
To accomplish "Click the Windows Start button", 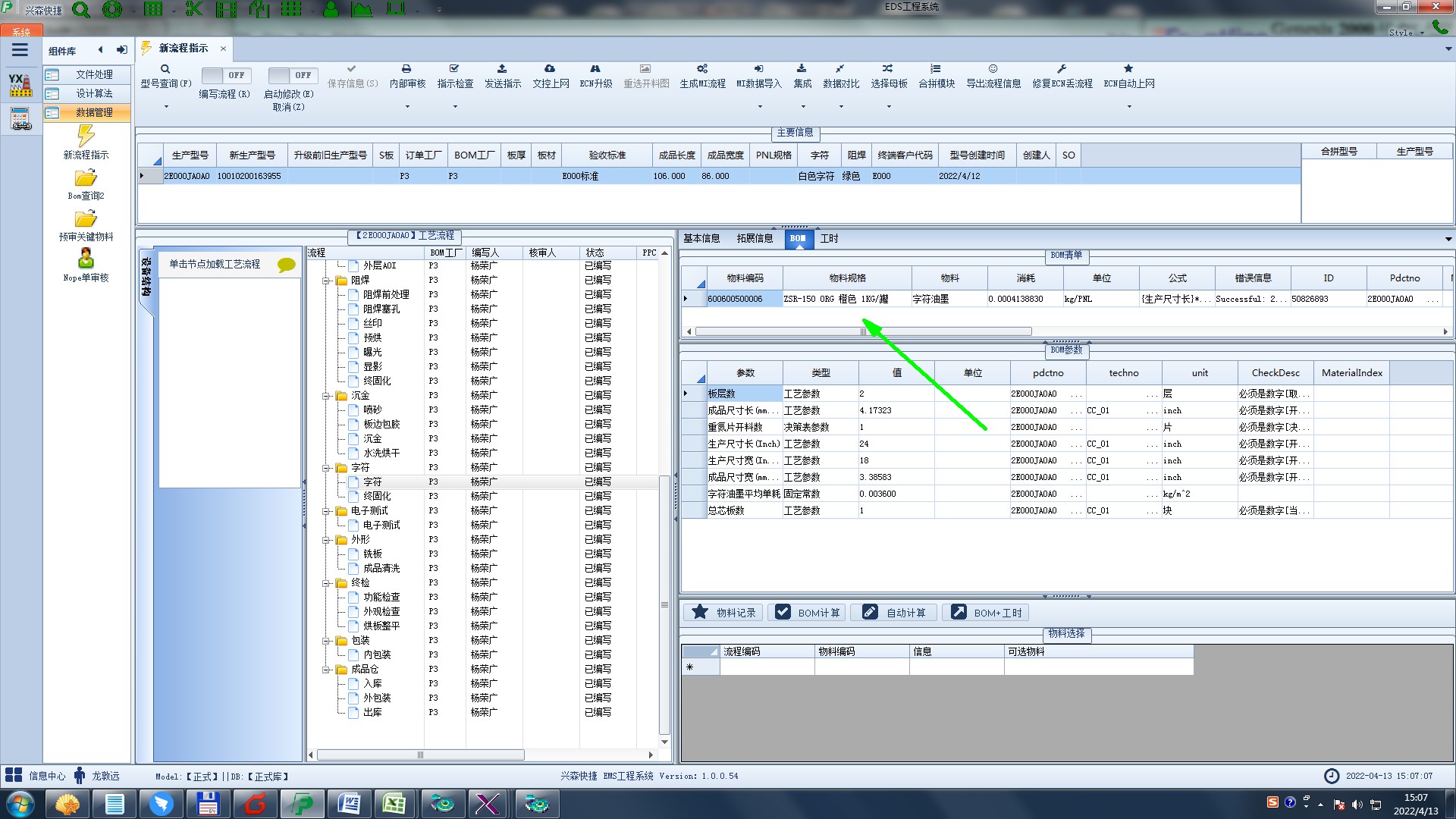I will pyautogui.click(x=20, y=804).
